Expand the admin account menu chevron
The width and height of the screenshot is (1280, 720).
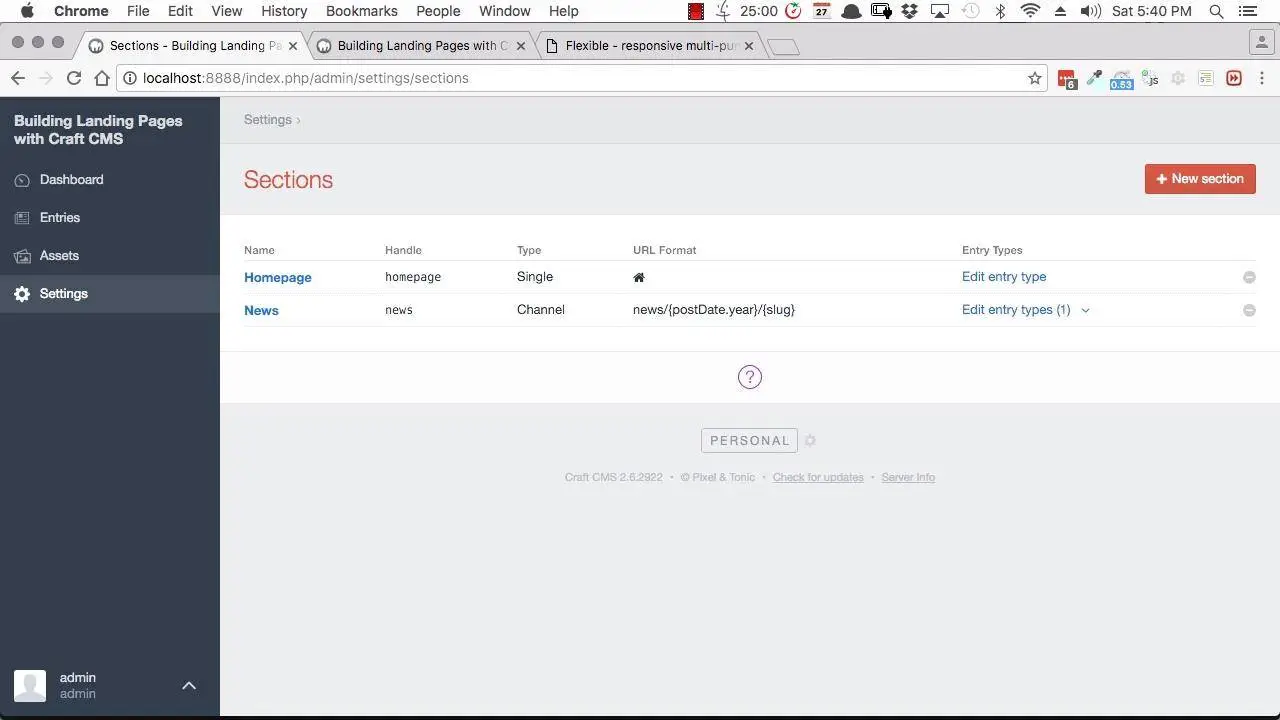pos(189,686)
